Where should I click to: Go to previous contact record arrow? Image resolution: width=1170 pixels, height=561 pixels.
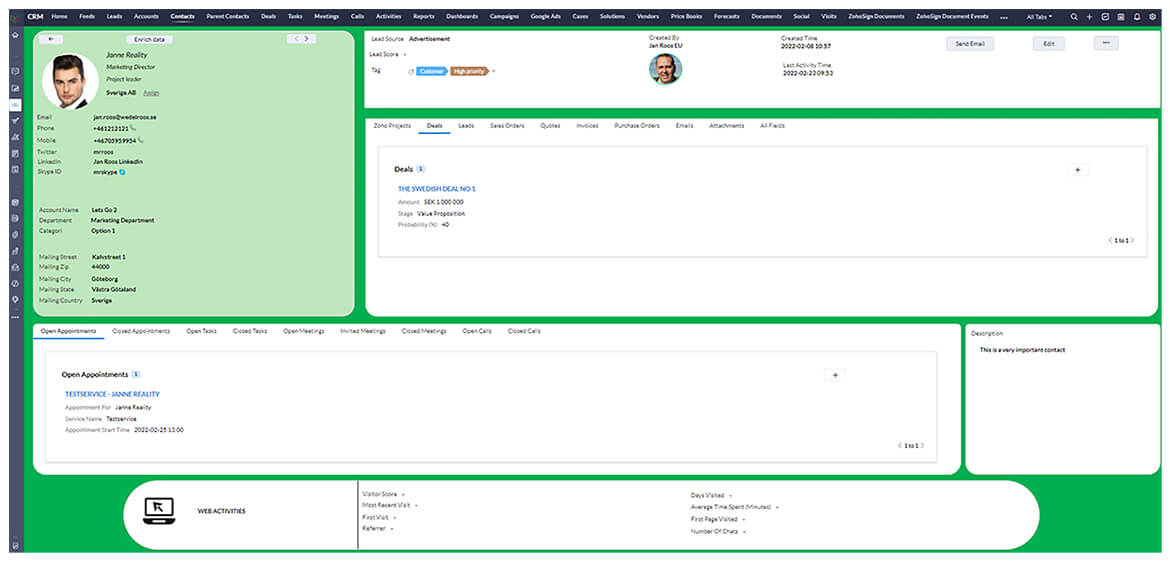(x=296, y=39)
